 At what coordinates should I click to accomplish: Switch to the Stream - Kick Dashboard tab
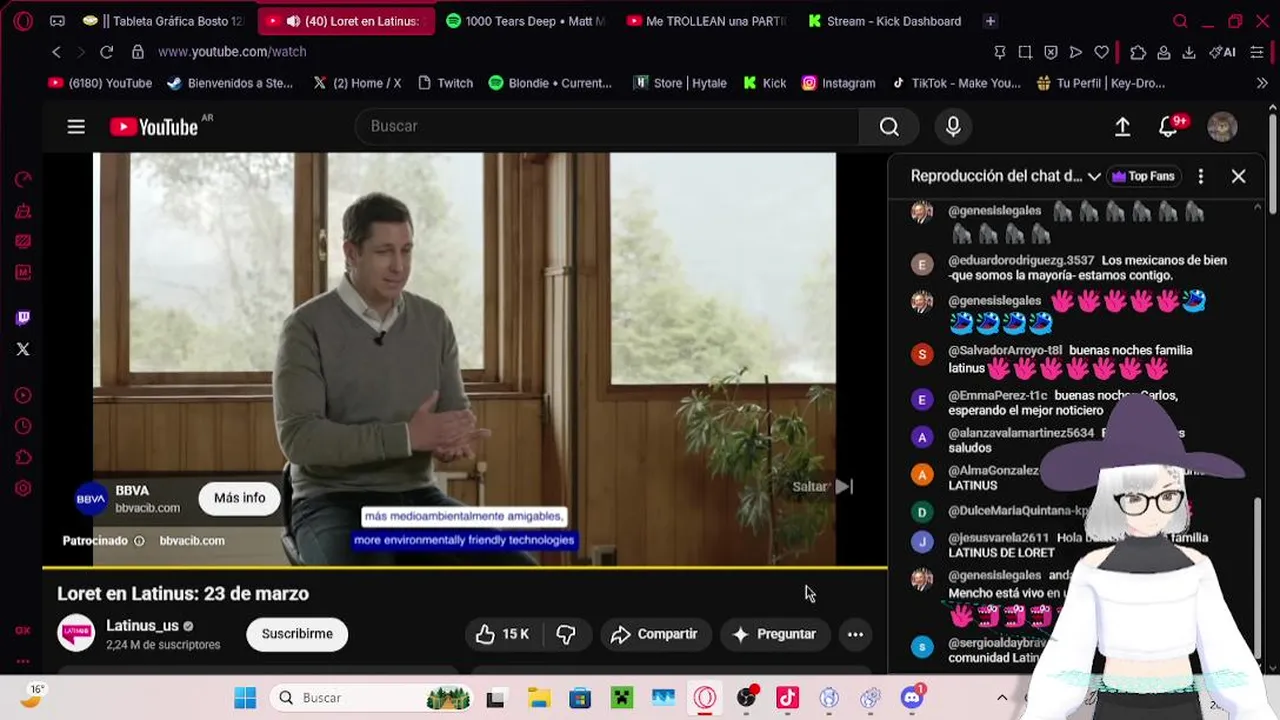(x=885, y=21)
